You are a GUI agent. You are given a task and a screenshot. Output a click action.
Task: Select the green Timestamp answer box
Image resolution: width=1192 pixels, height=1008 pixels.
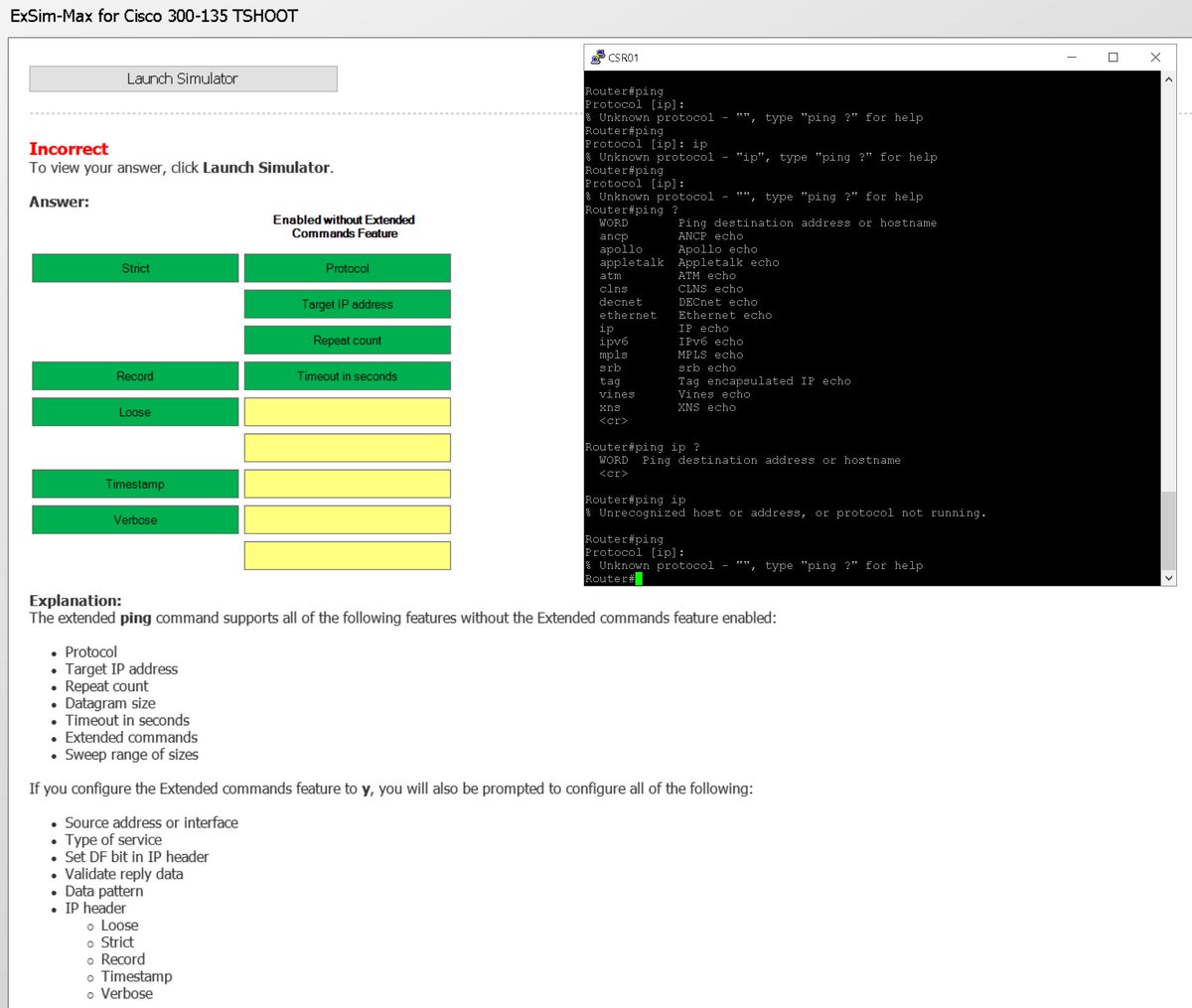135,484
